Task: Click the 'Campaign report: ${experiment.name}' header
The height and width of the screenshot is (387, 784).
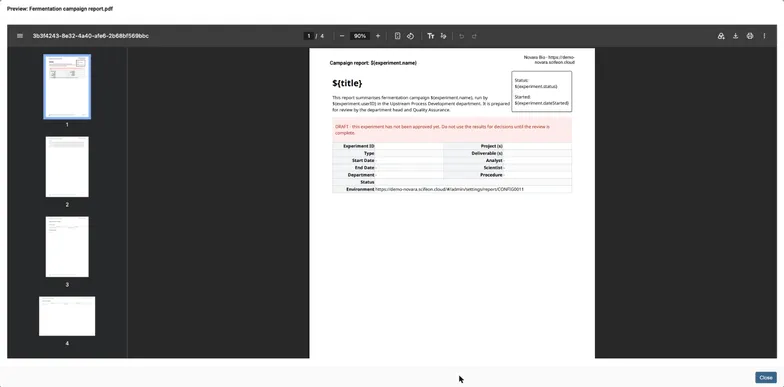Action: [373, 63]
